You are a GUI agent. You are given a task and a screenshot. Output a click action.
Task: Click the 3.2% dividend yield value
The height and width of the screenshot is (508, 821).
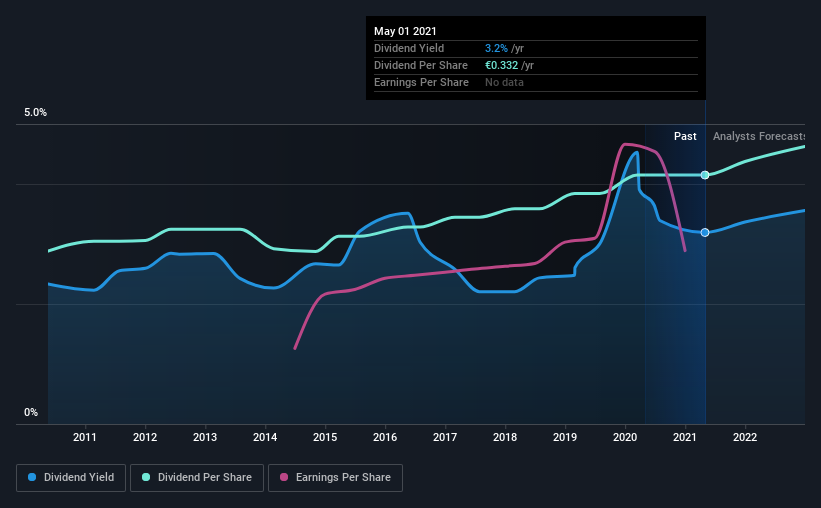coord(496,49)
